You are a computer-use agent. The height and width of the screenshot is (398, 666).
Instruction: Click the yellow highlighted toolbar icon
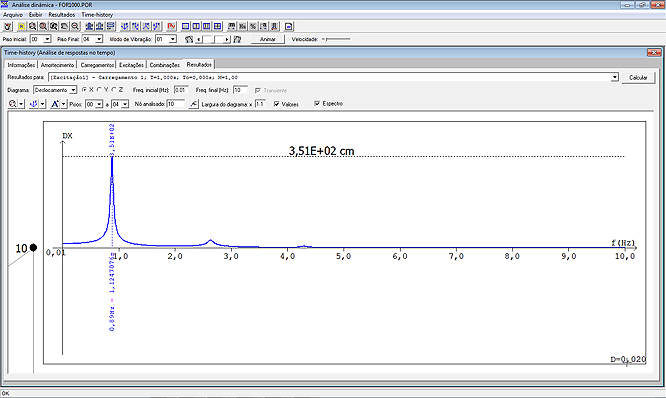point(21,26)
